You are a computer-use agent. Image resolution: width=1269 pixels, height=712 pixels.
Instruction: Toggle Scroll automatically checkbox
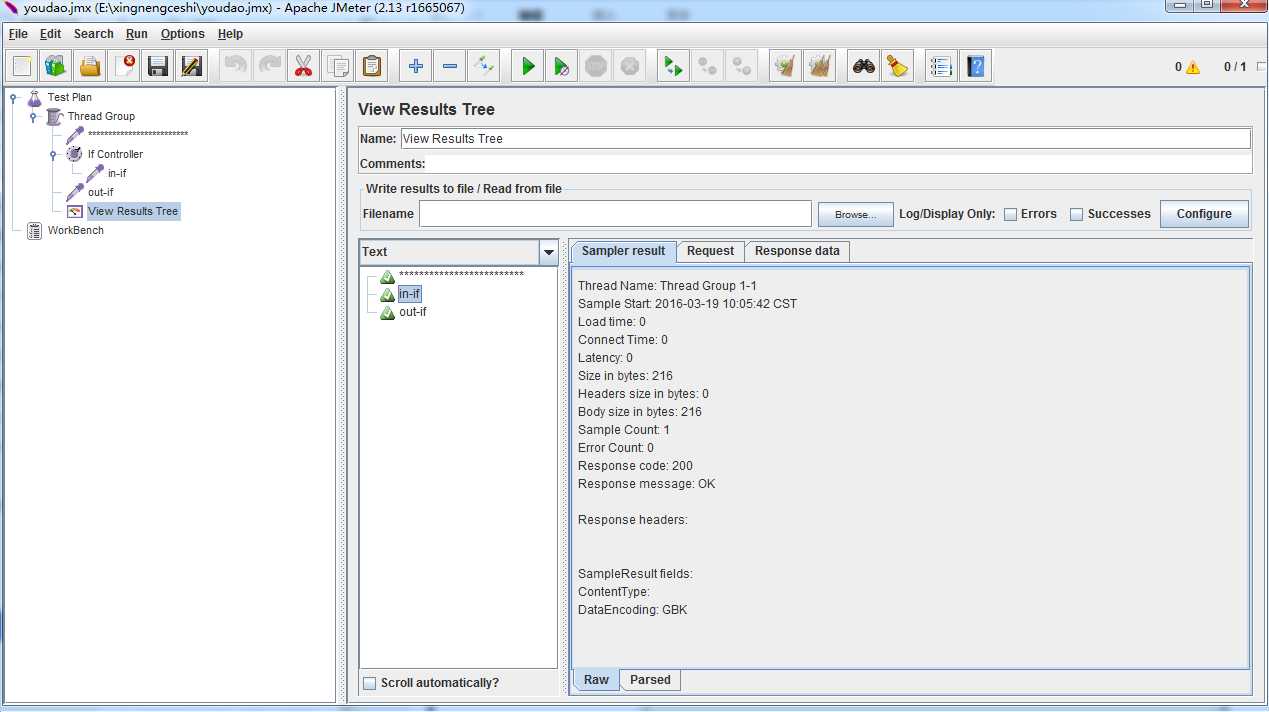click(370, 683)
